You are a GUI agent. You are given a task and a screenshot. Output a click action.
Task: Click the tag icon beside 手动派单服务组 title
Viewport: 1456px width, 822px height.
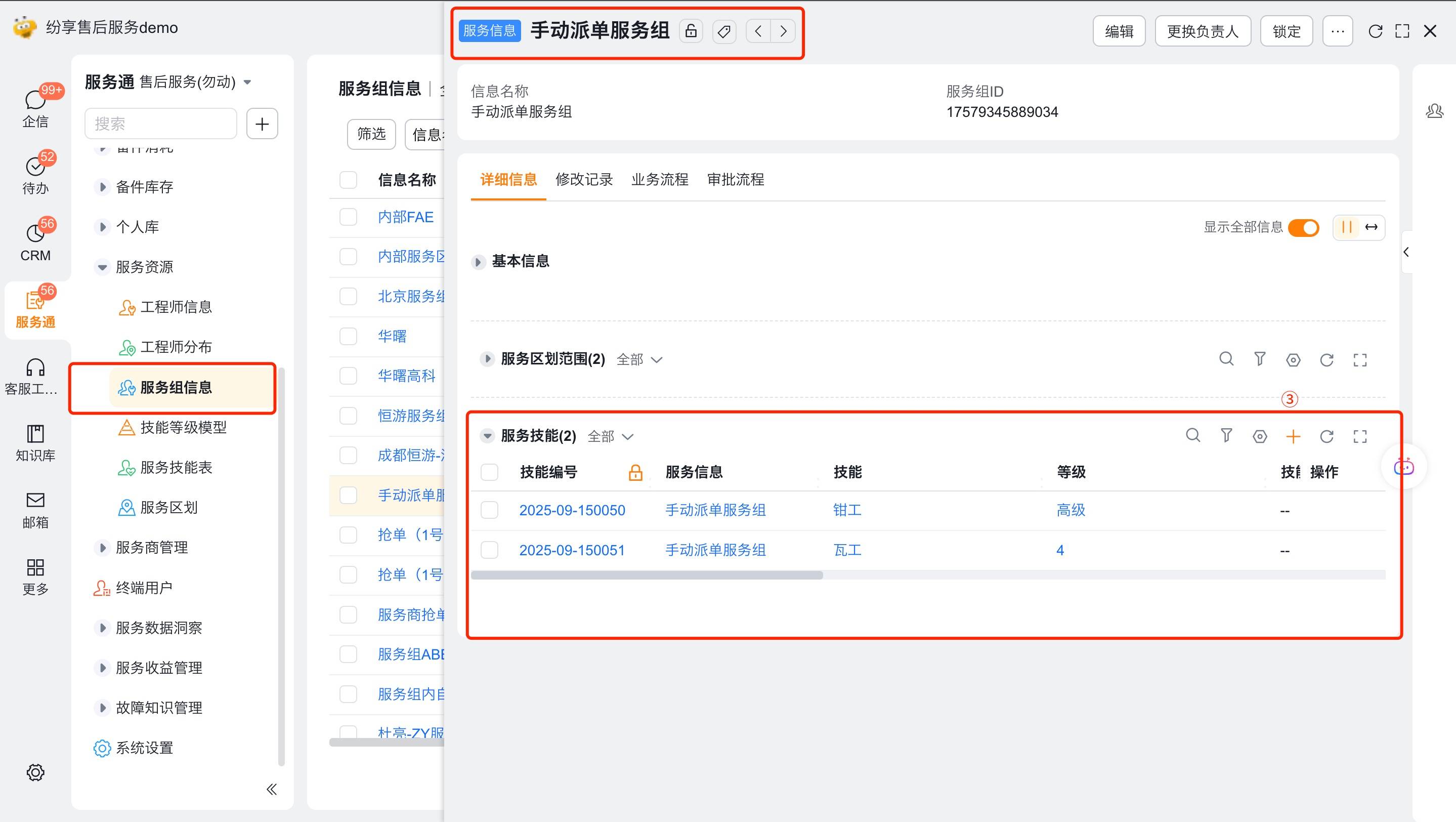click(x=724, y=31)
